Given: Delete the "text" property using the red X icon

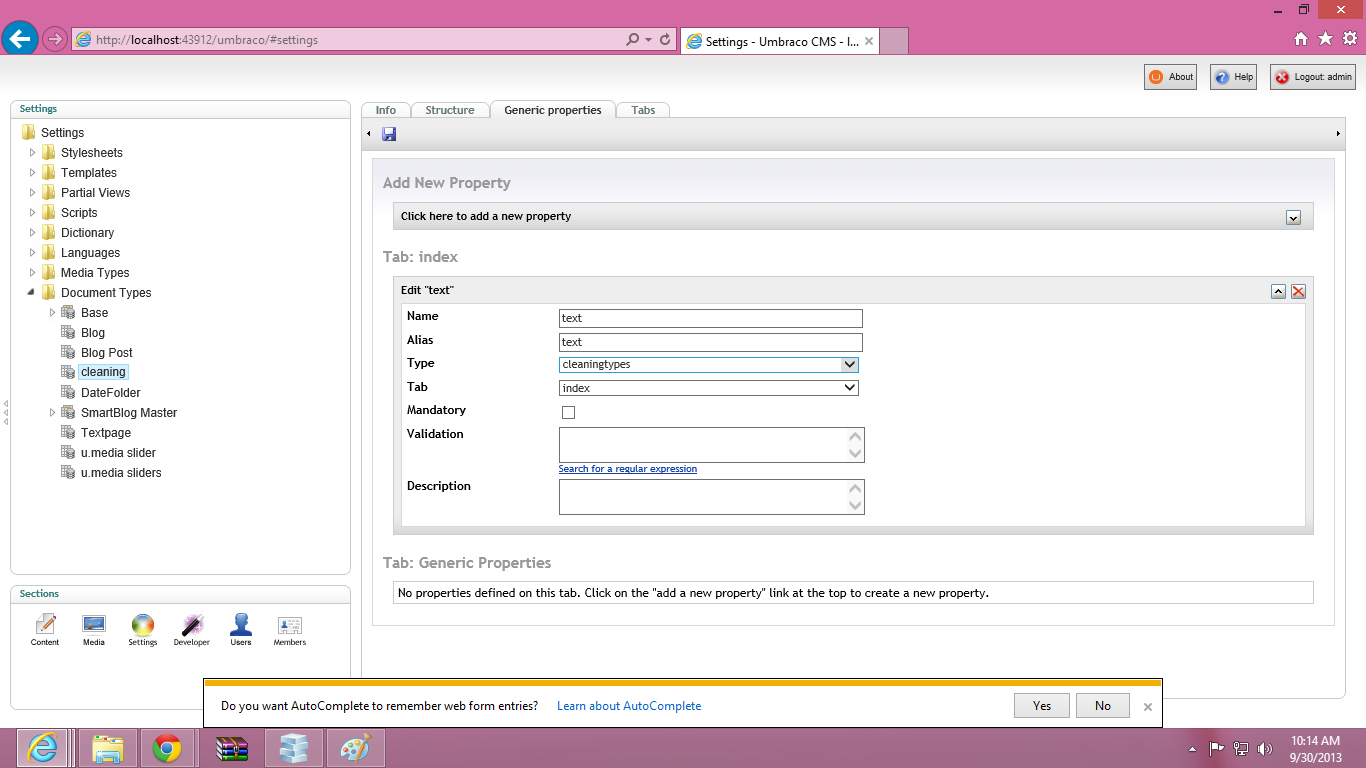Looking at the screenshot, I should point(1298,291).
